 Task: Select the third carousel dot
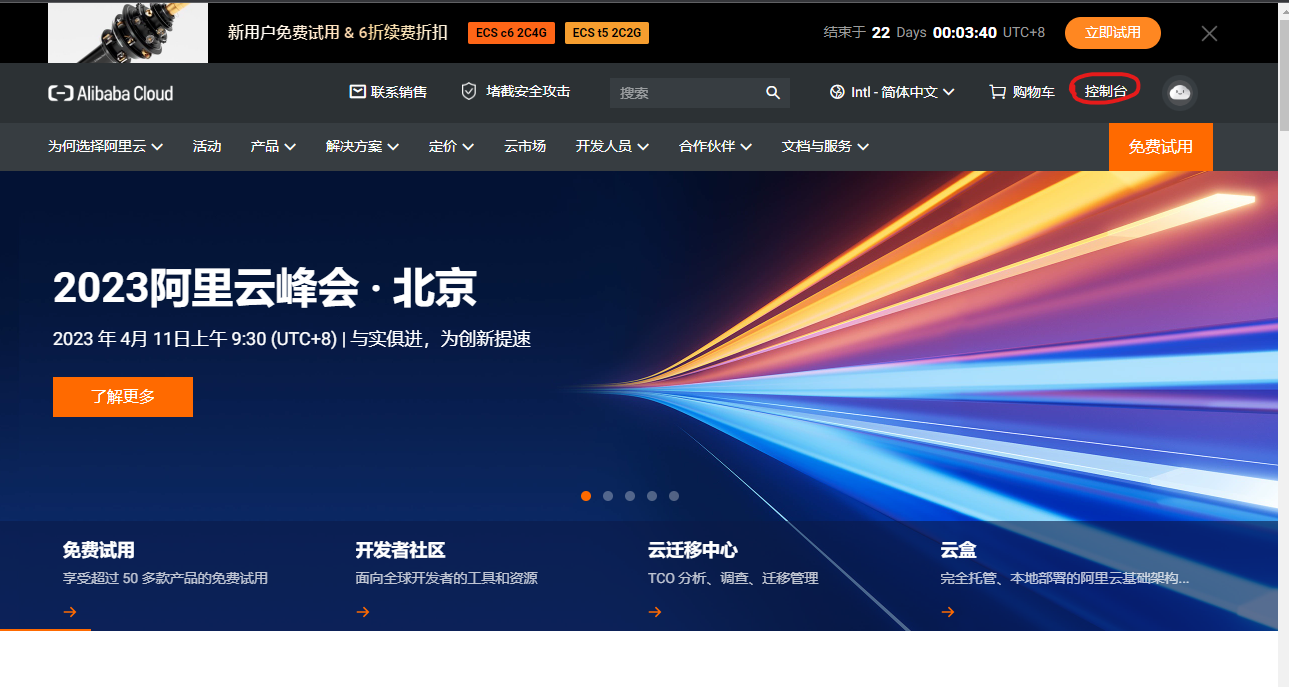pos(630,496)
